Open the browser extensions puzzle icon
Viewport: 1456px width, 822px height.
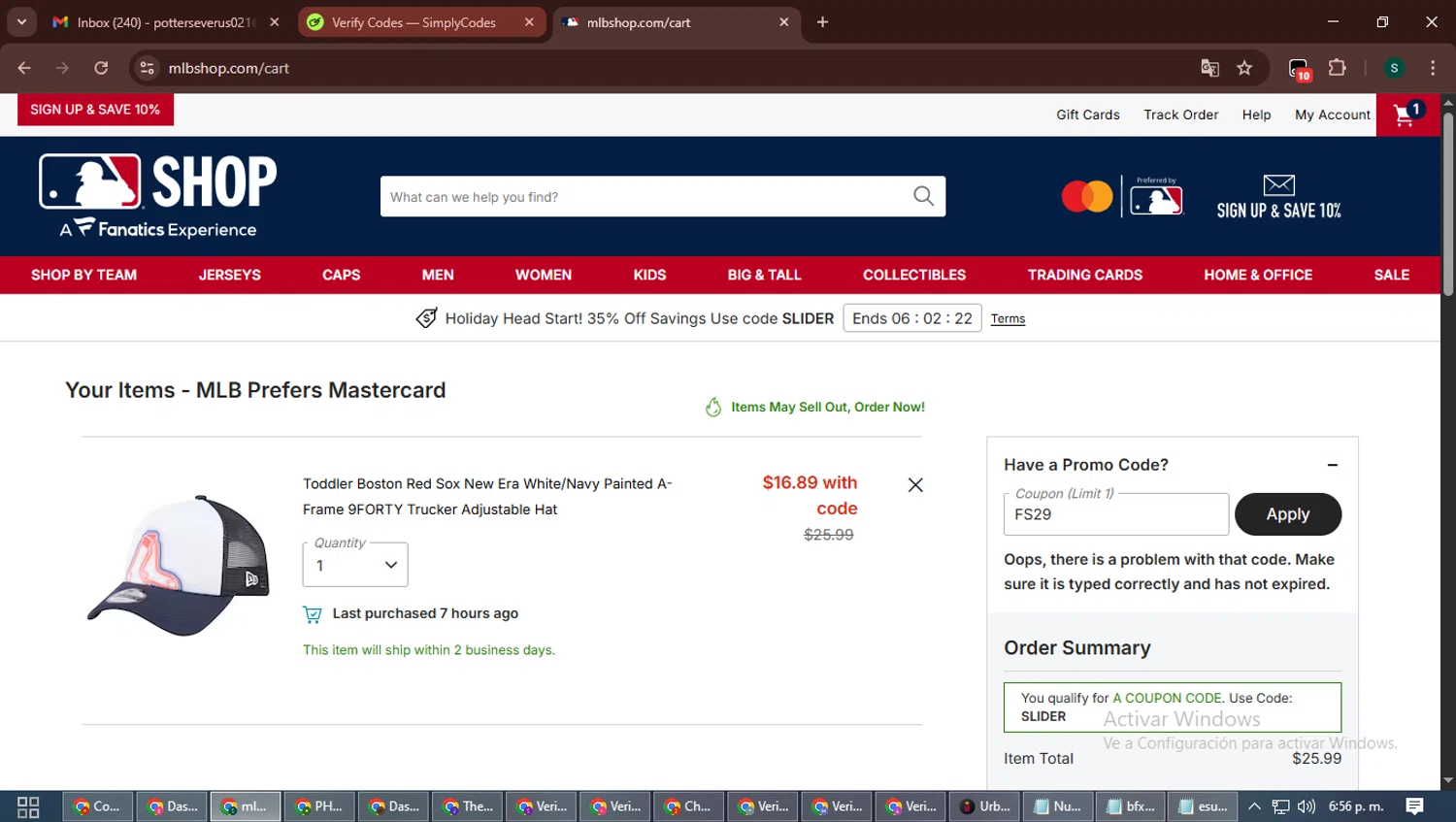tap(1338, 68)
